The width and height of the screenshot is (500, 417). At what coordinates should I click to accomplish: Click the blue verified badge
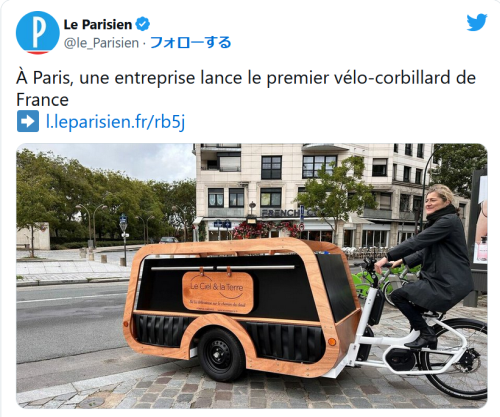143,24
